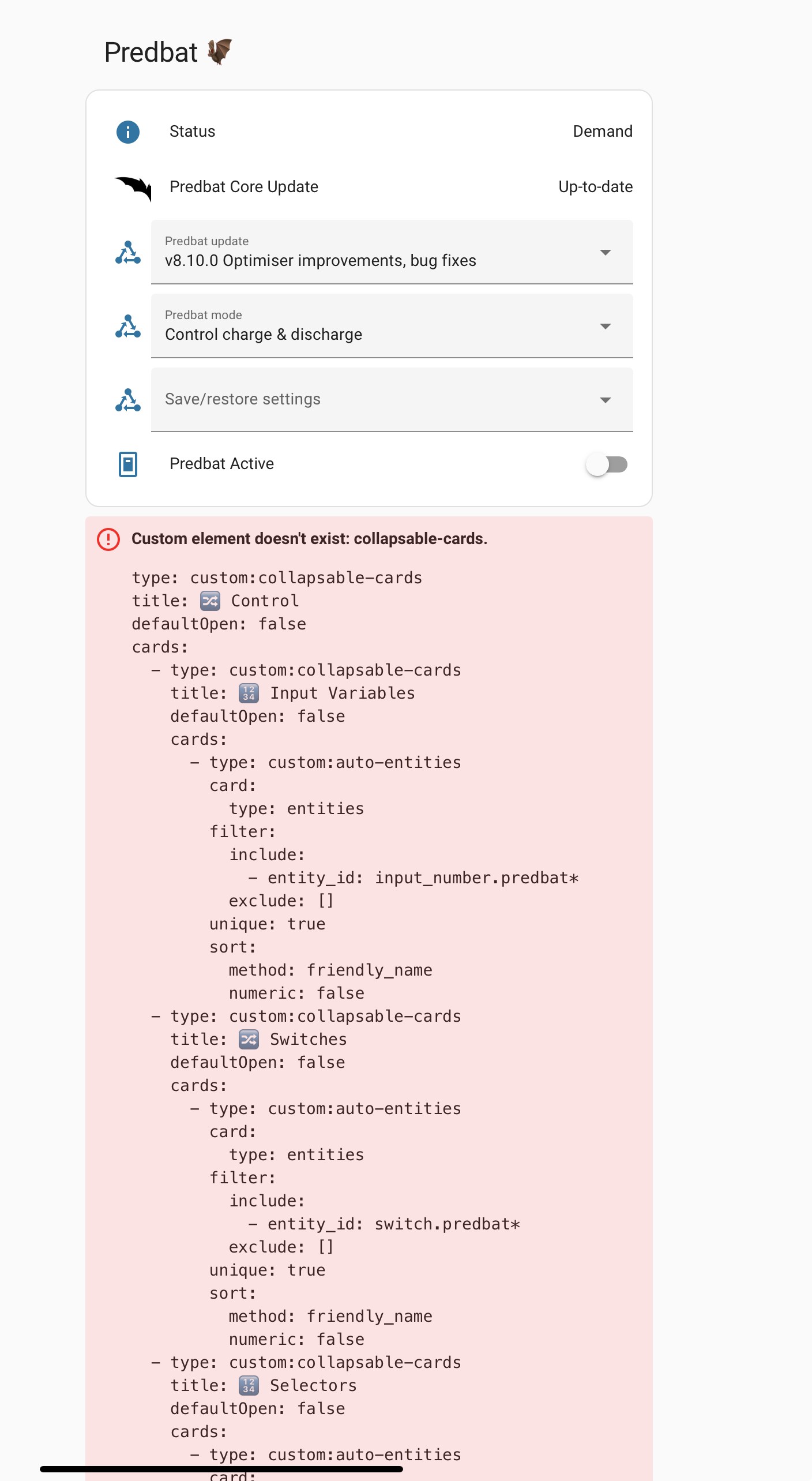Click the Demand status value
Viewport: 812px width, 1481px height.
click(x=603, y=132)
